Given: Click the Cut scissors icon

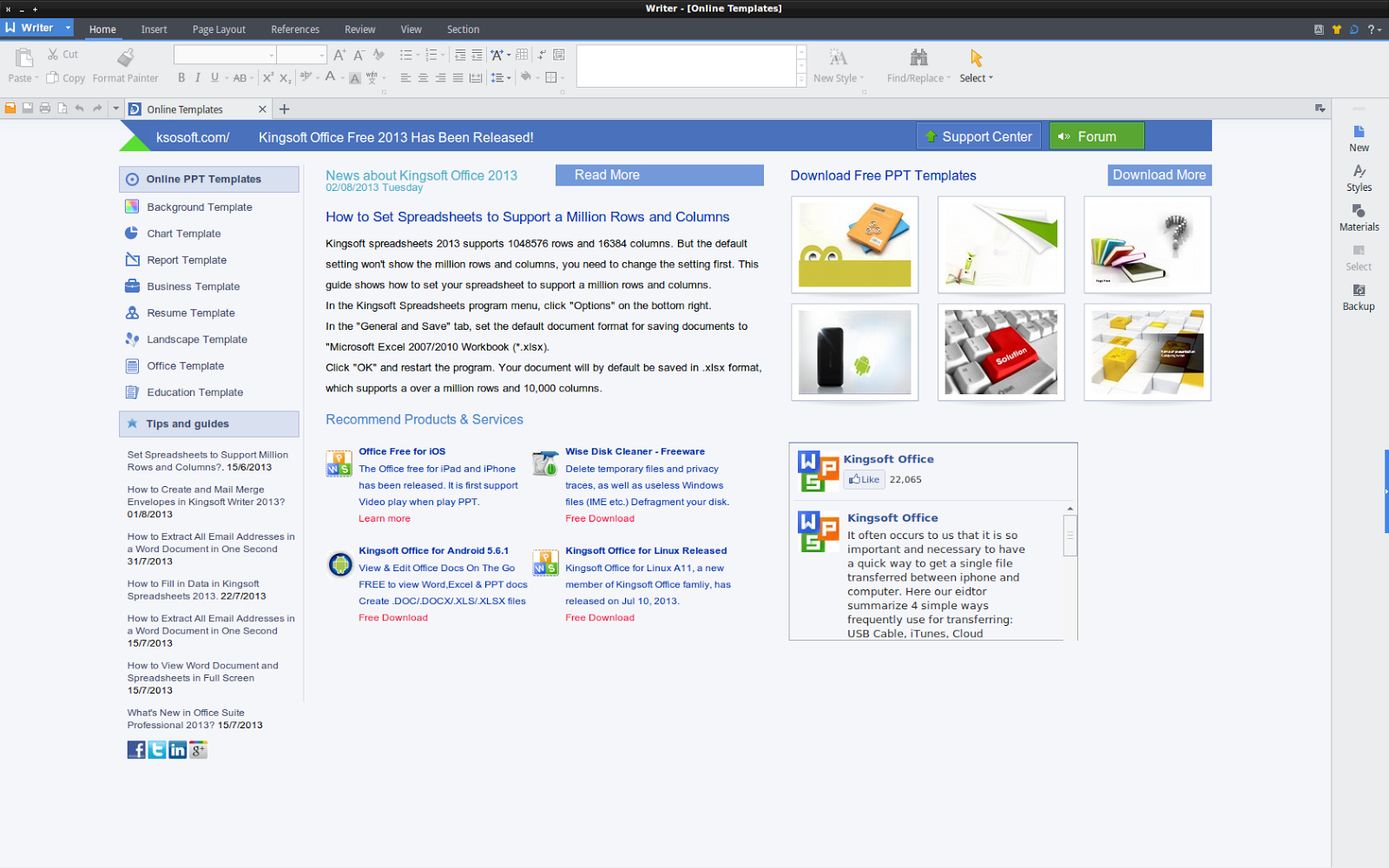Looking at the screenshot, I should click(x=53, y=54).
